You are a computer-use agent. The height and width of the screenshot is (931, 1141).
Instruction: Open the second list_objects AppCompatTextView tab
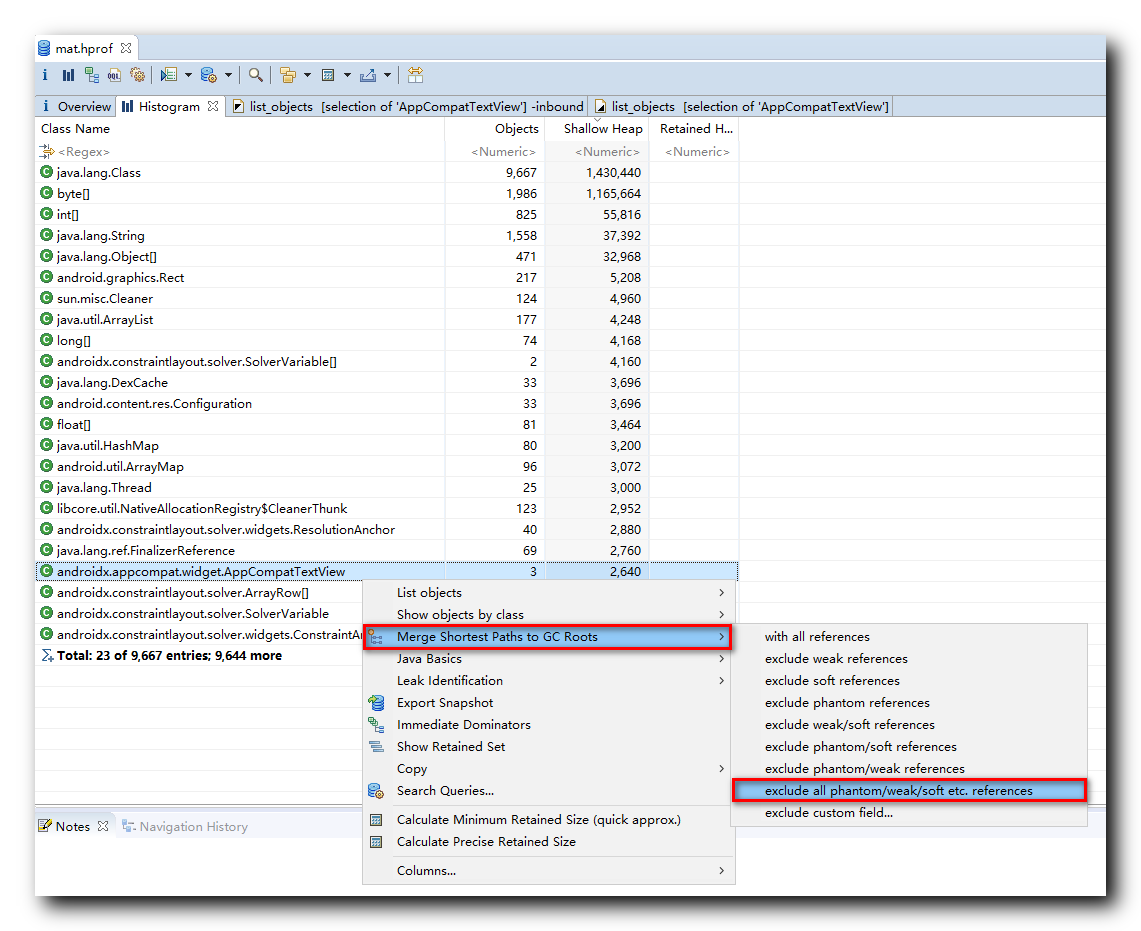pyautogui.click(x=741, y=106)
